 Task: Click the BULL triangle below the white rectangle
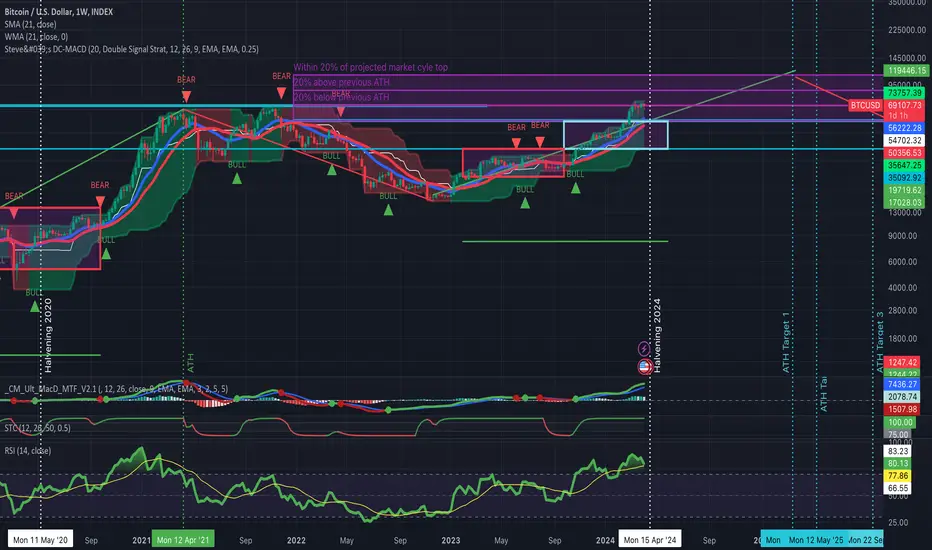[x=575, y=188]
